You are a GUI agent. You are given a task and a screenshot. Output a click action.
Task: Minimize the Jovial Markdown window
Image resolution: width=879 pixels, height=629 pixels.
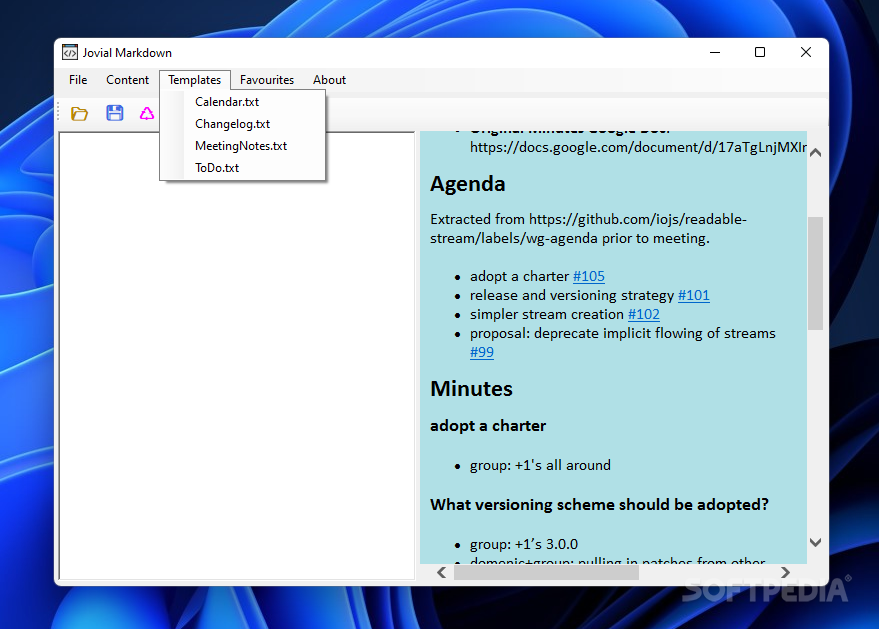[715, 52]
